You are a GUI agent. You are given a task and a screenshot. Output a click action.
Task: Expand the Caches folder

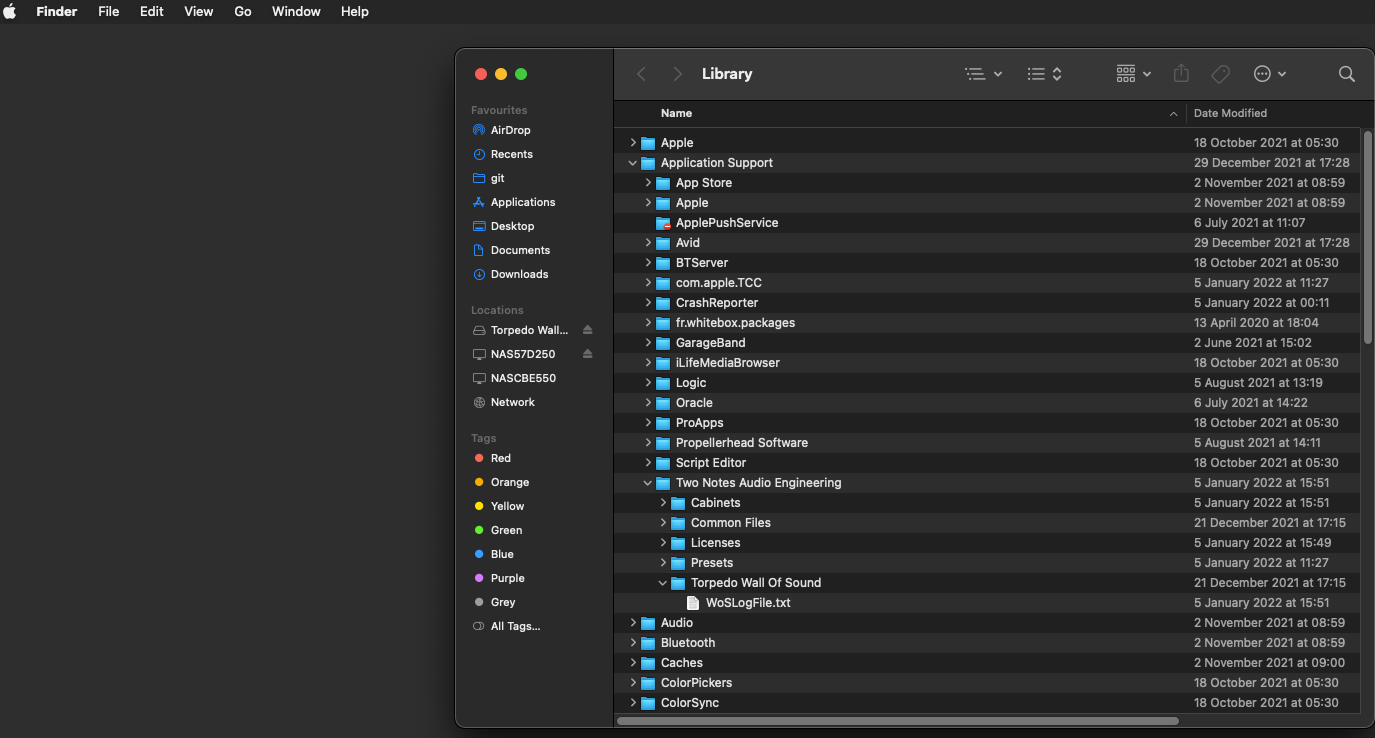(x=633, y=663)
